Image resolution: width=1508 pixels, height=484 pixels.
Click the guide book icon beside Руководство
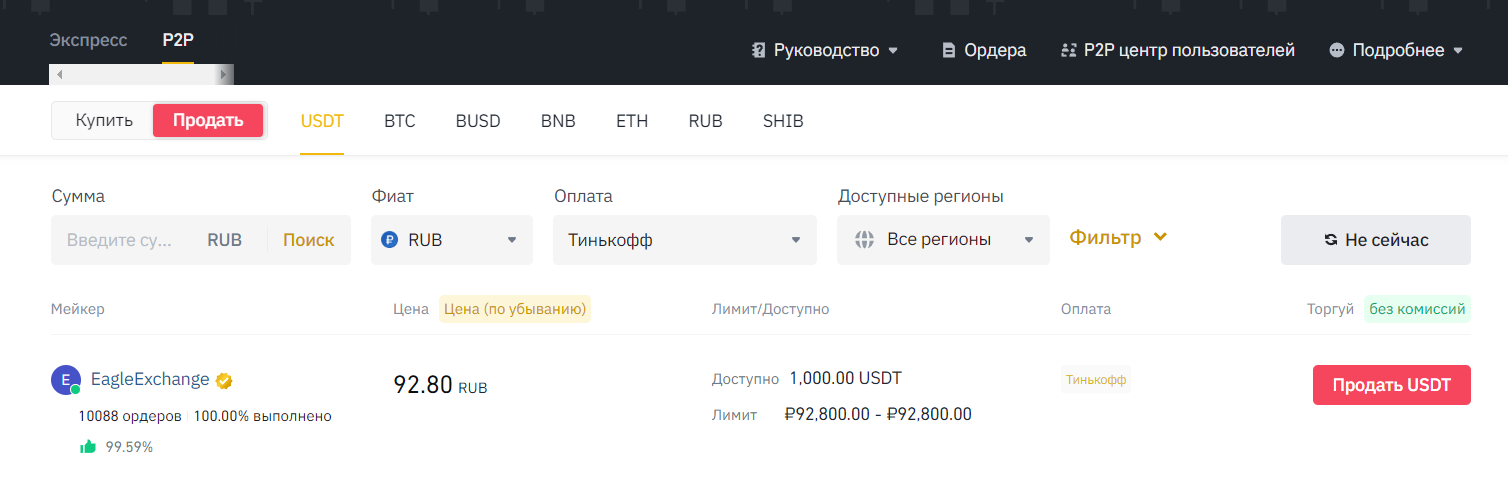tap(758, 50)
